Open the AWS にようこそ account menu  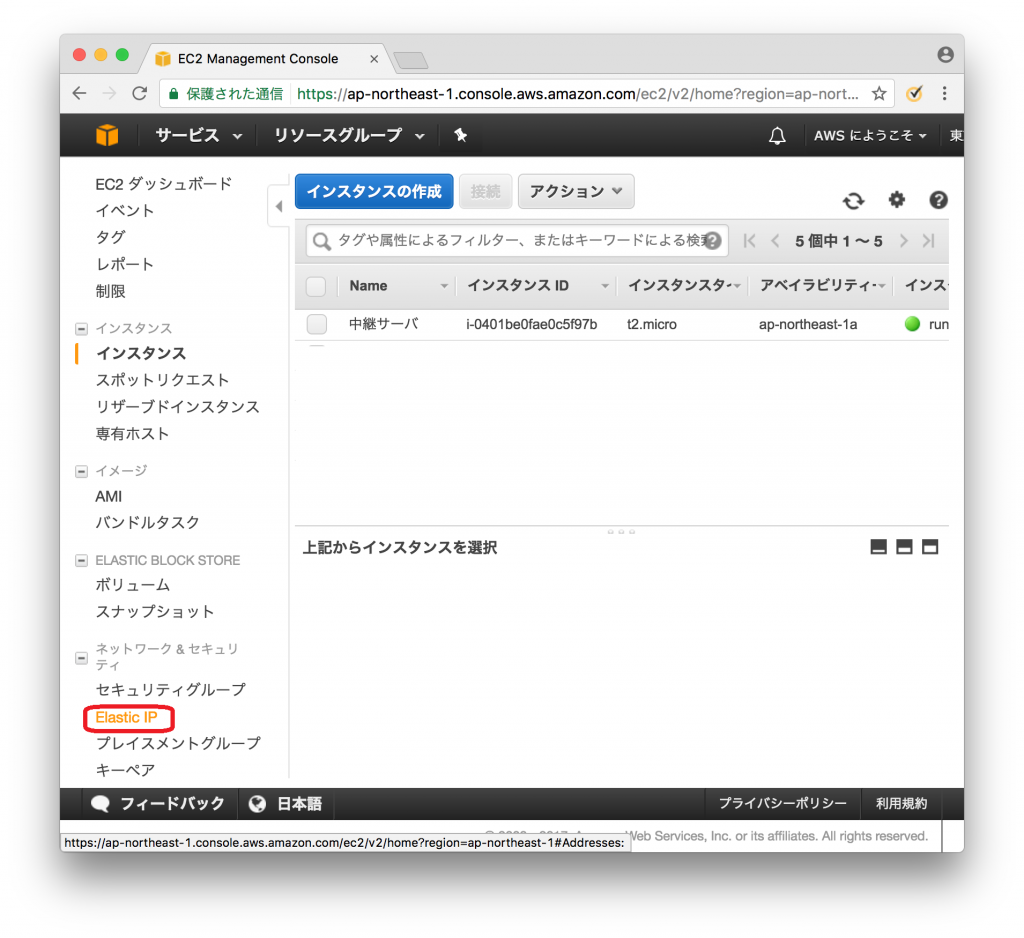click(870, 135)
